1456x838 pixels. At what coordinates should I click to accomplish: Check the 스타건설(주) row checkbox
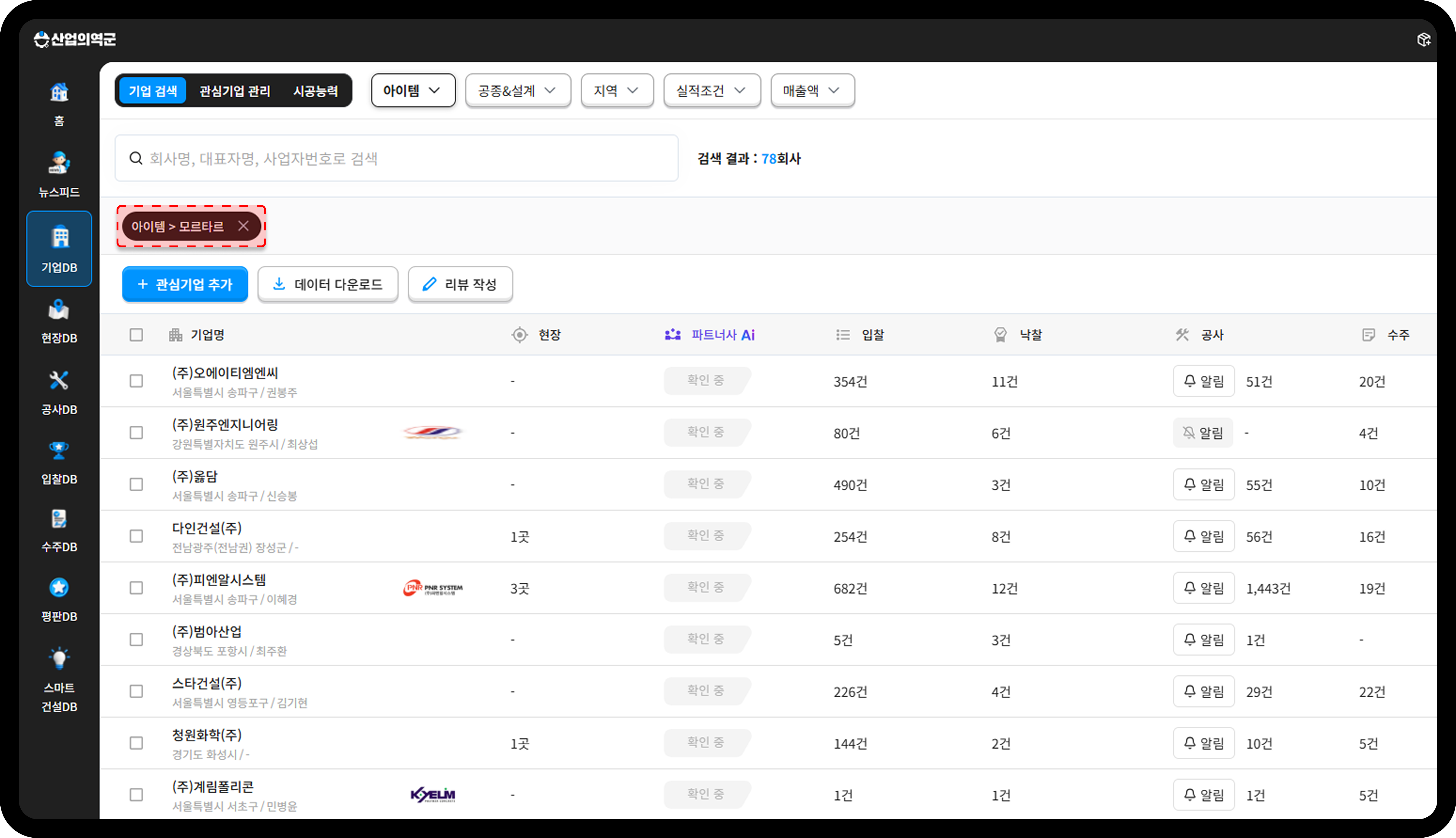(136, 691)
